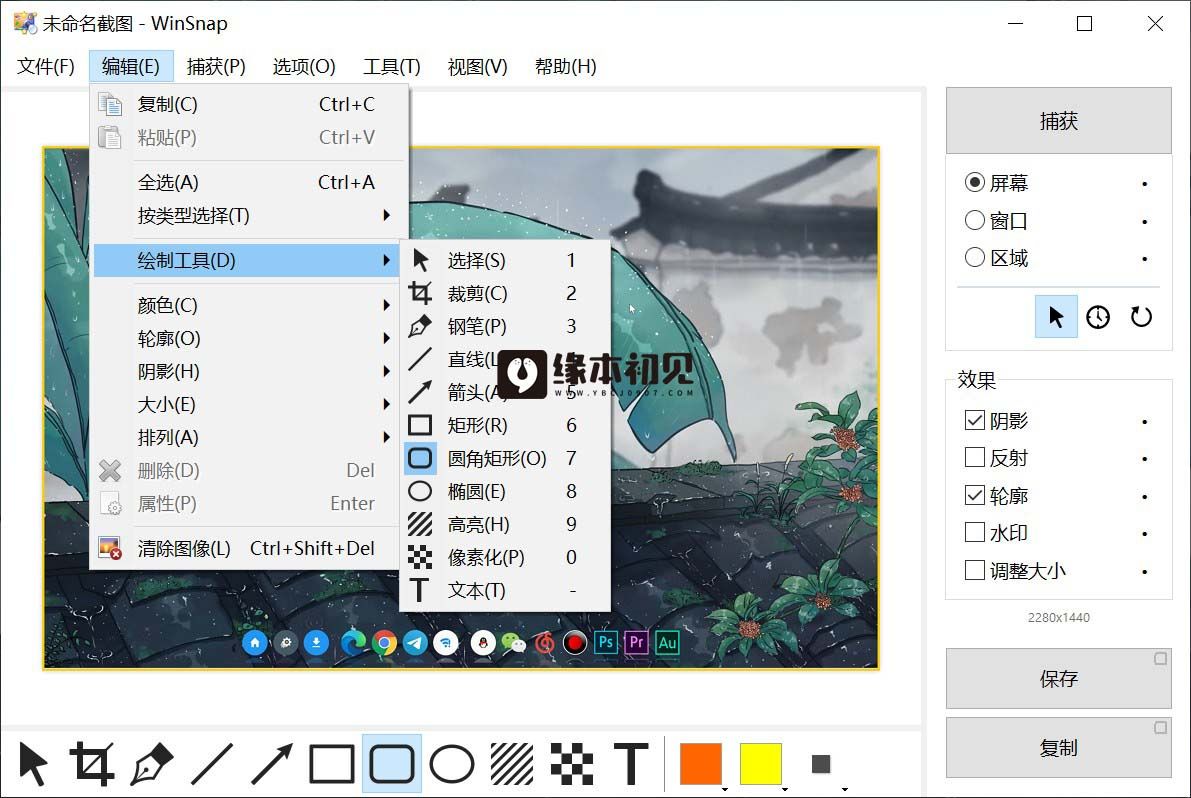Choose 矩形(R) in drawing tools submenu
The image size is (1191, 798).
click(505, 425)
